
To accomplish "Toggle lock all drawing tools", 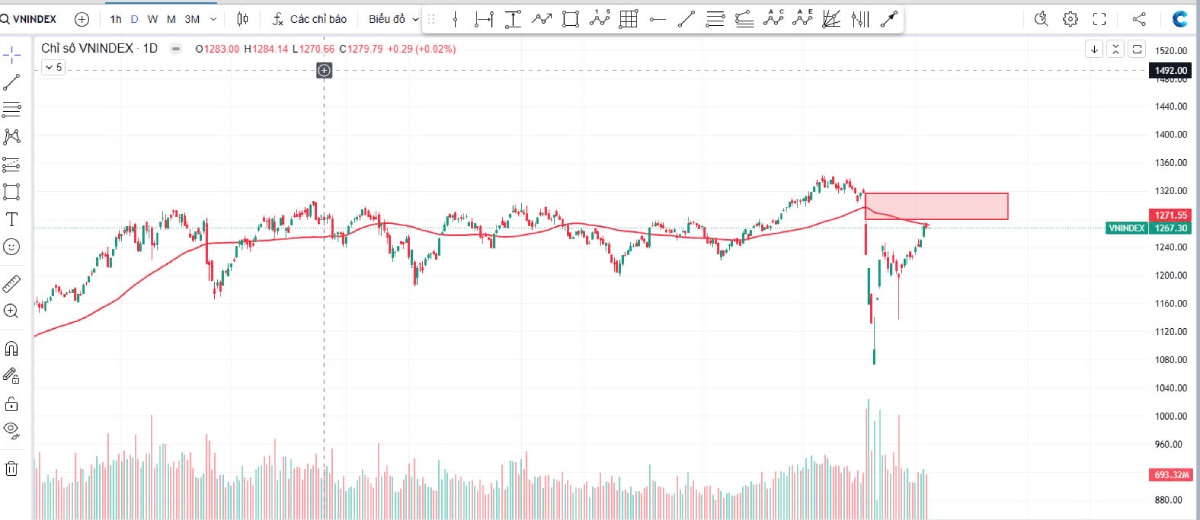I will [x=12, y=404].
